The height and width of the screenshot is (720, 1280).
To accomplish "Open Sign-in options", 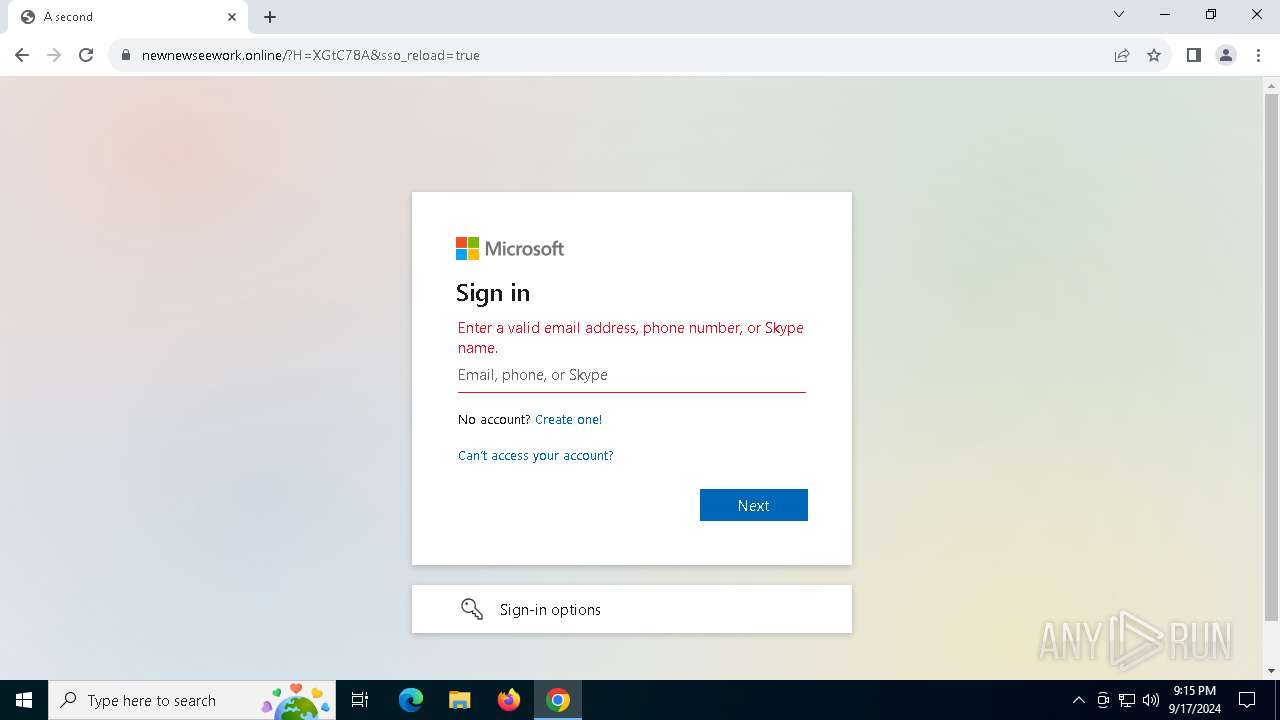I will pos(632,609).
